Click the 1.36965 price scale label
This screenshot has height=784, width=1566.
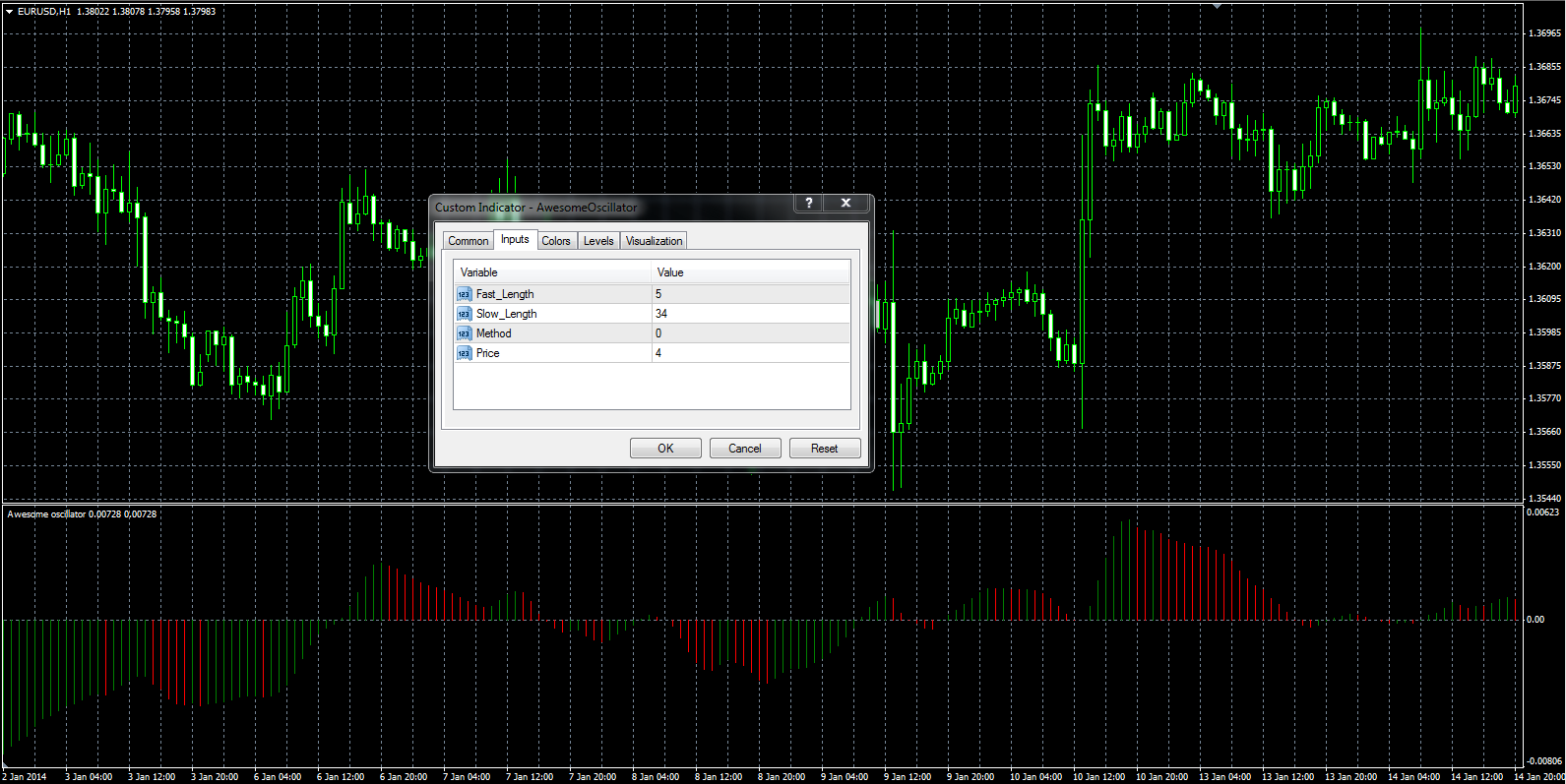coord(1544,33)
